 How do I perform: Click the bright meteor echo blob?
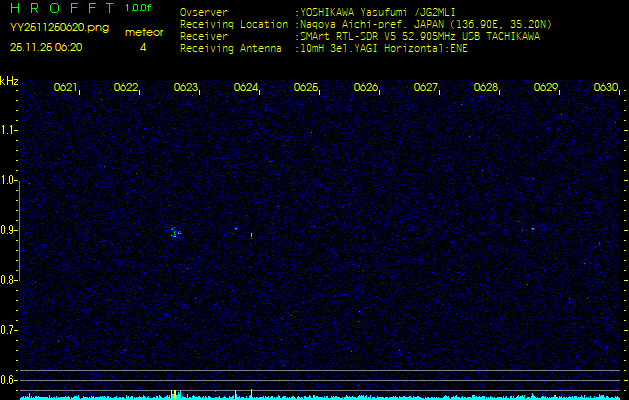click(175, 233)
